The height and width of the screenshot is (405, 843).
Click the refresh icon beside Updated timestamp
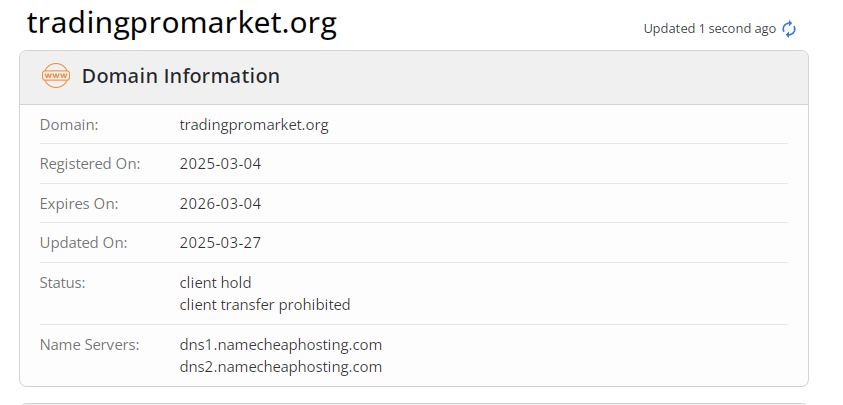[x=789, y=29]
